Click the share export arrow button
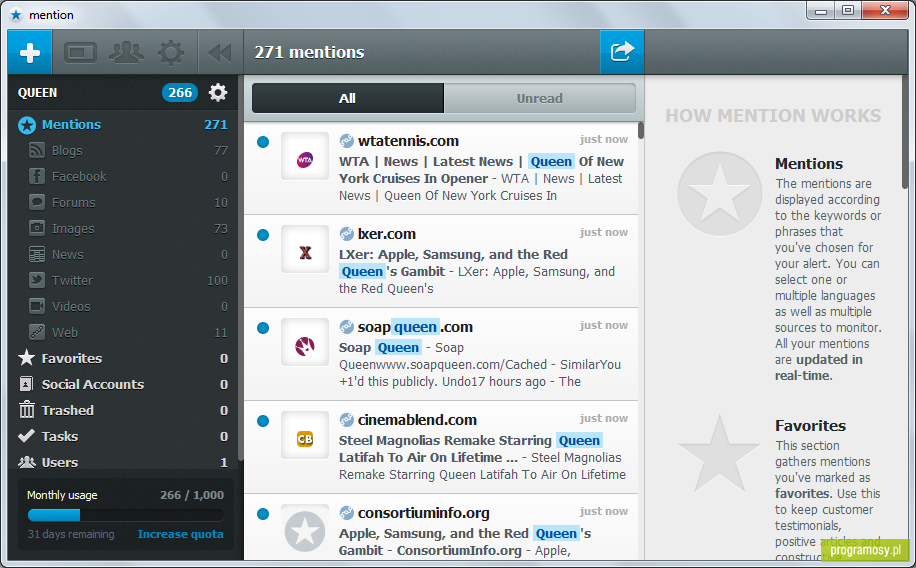This screenshot has width=916, height=568. pos(622,53)
